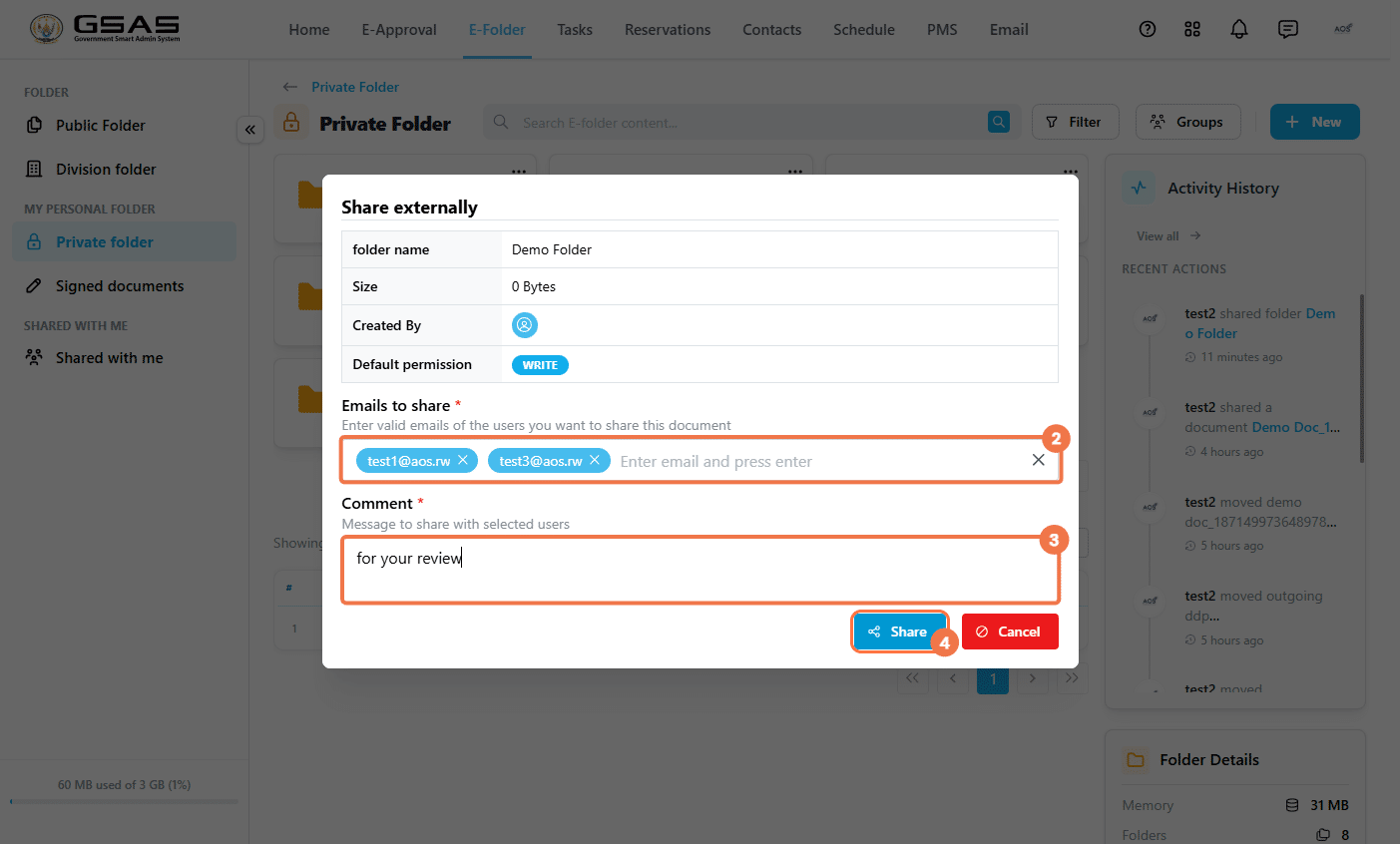The image size is (1400, 844).
Task: Open the Reservations menu item
Action: point(668,30)
